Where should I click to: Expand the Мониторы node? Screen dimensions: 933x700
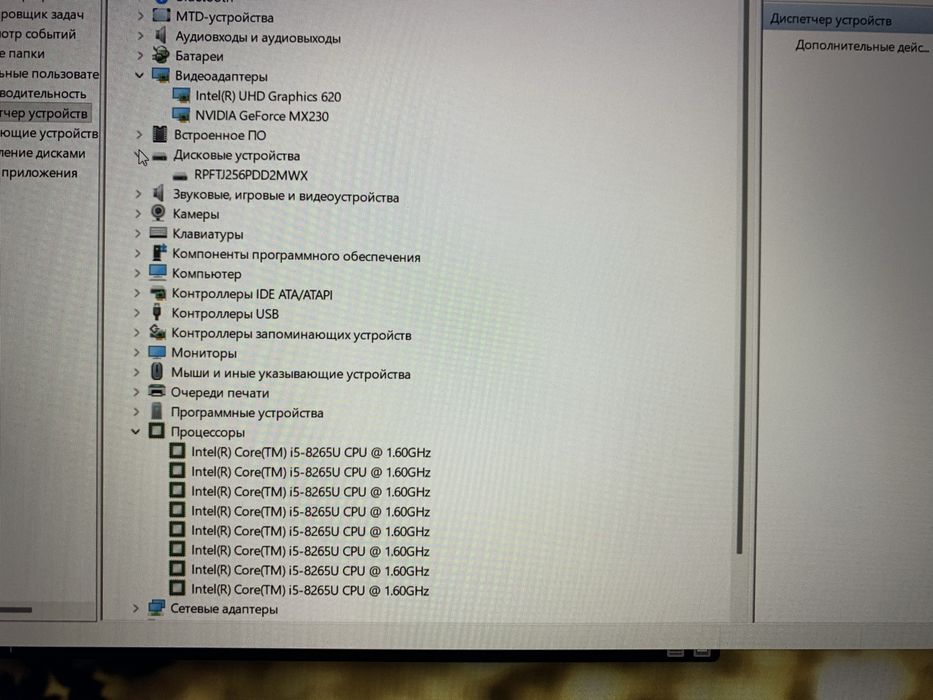pos(137,352)
